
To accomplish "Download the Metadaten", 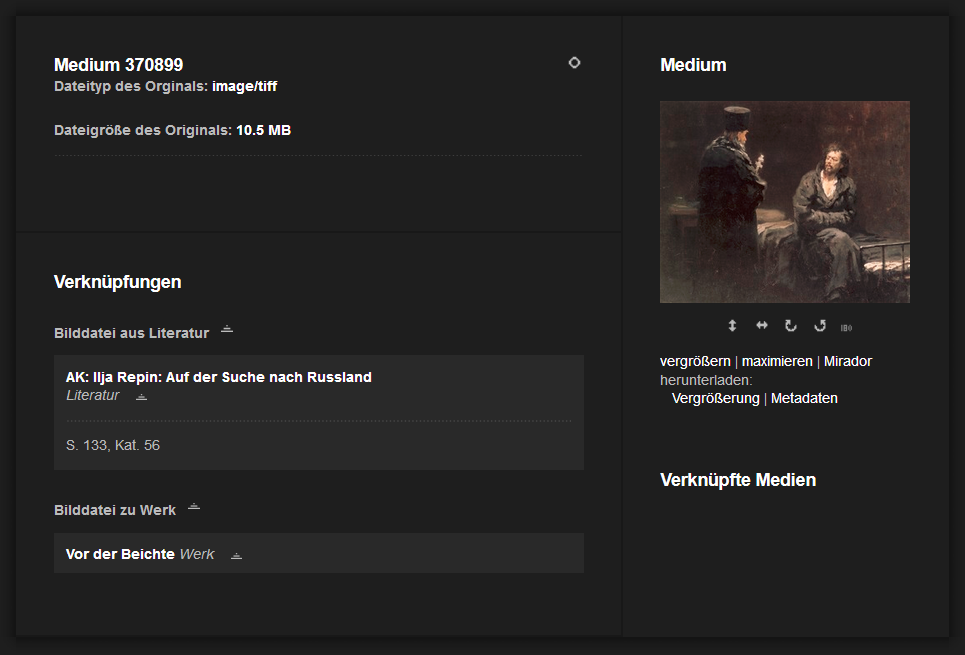I will click(804, 398).
